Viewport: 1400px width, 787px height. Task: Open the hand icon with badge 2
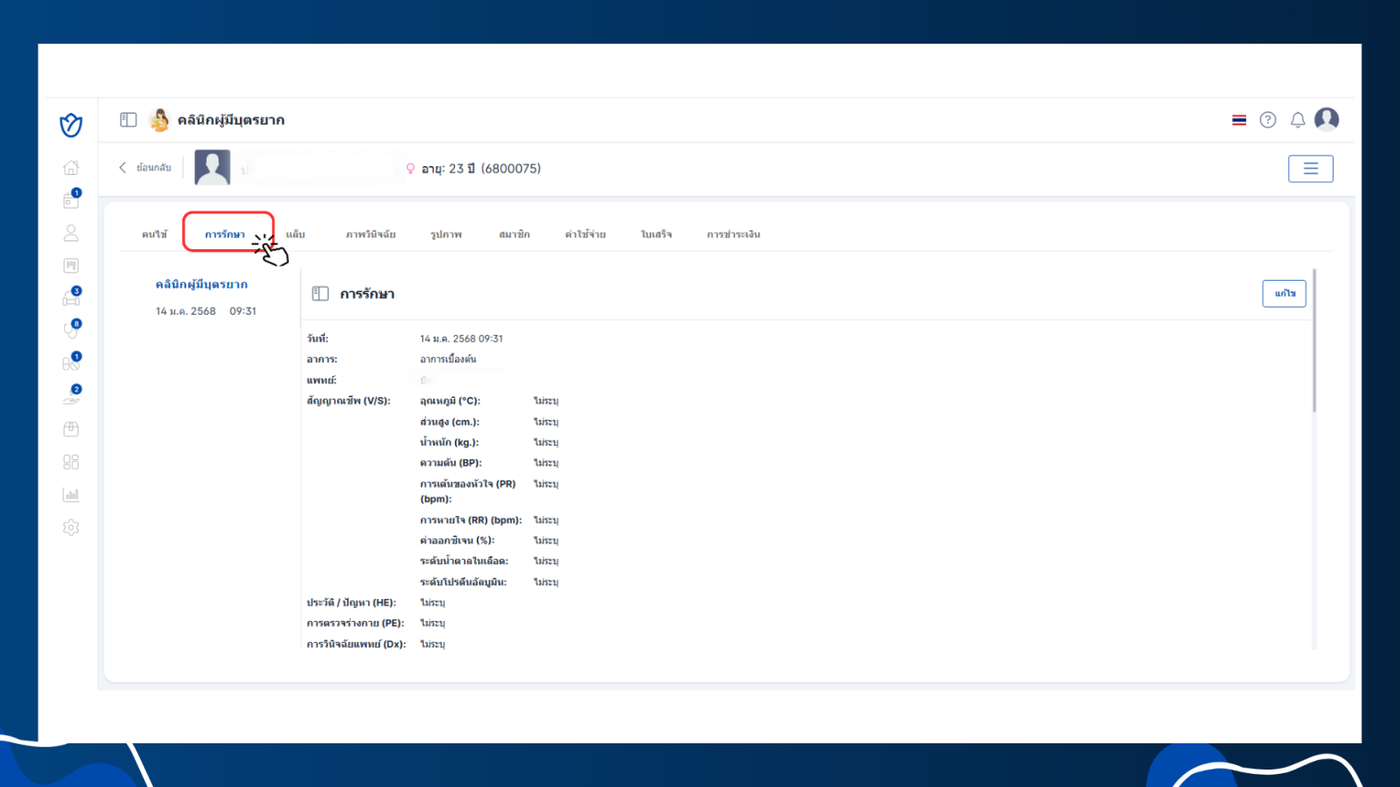[x=71, y=396]
